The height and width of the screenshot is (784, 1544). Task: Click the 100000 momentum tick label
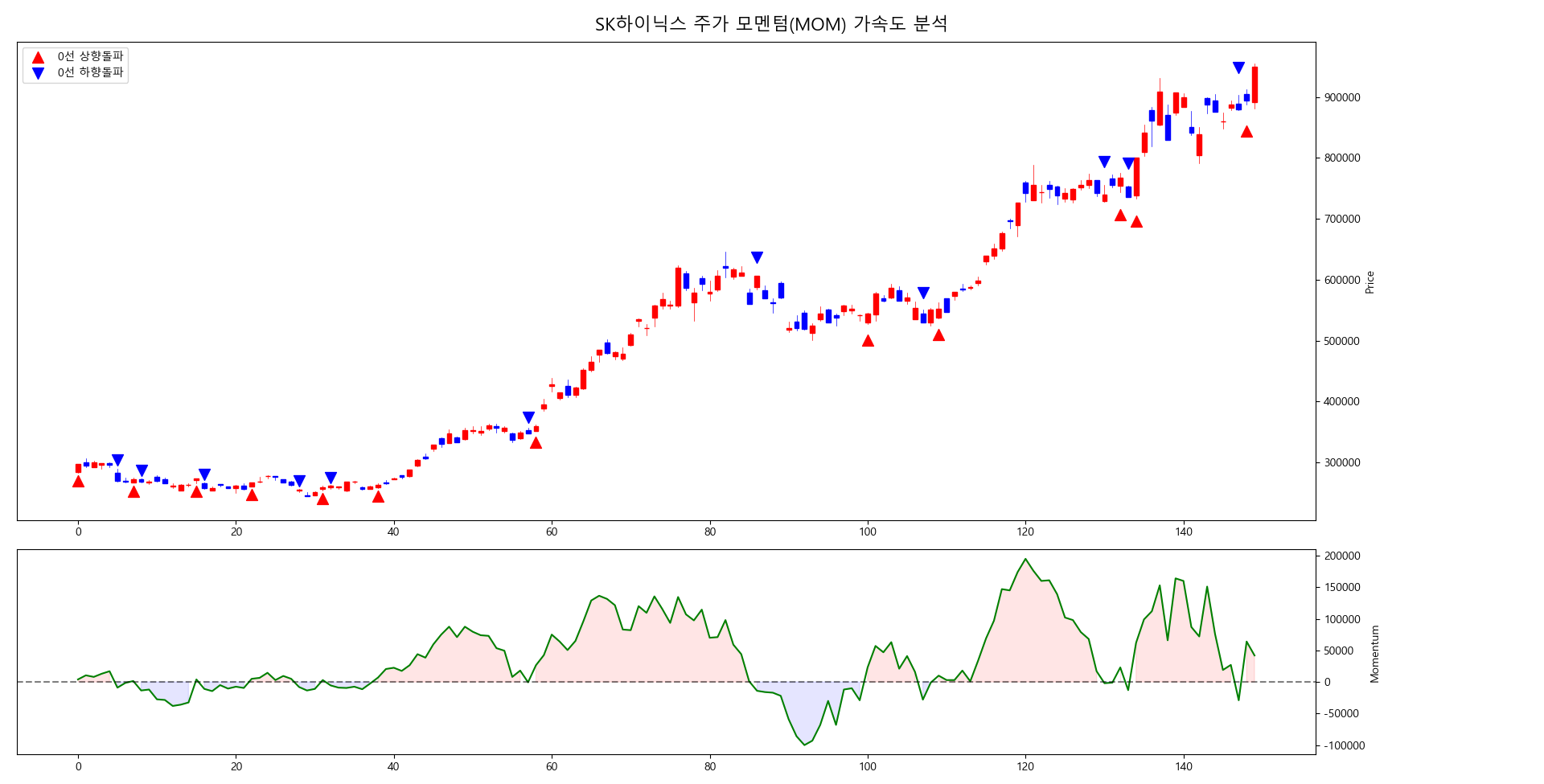[1342, 619]
